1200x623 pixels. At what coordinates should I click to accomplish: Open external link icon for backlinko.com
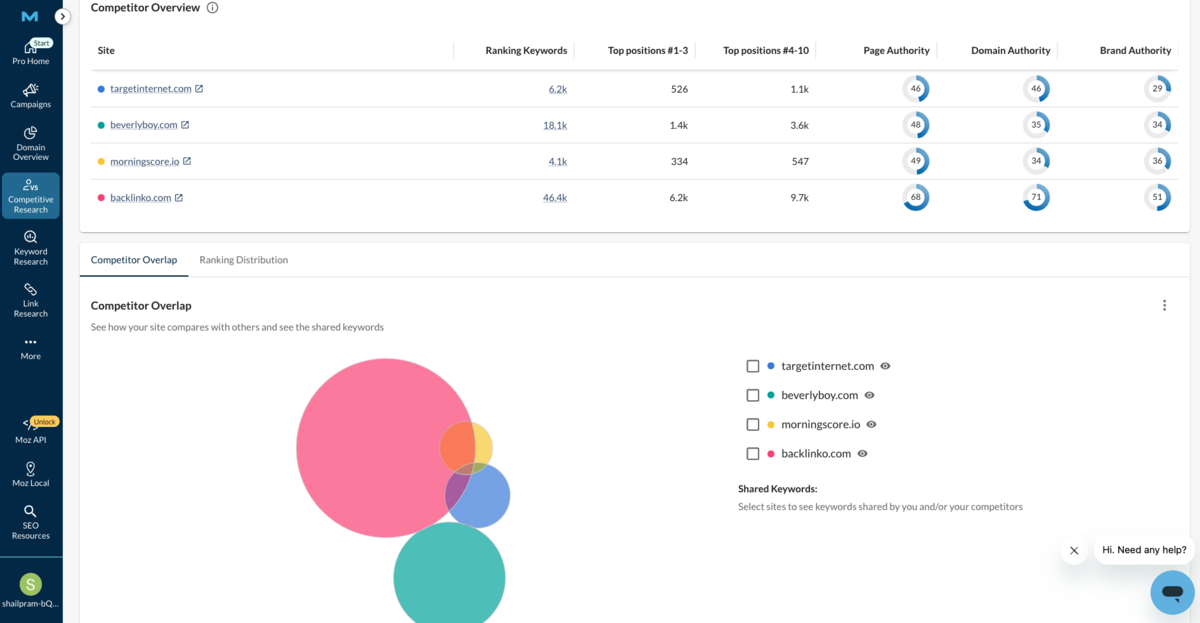179,198
